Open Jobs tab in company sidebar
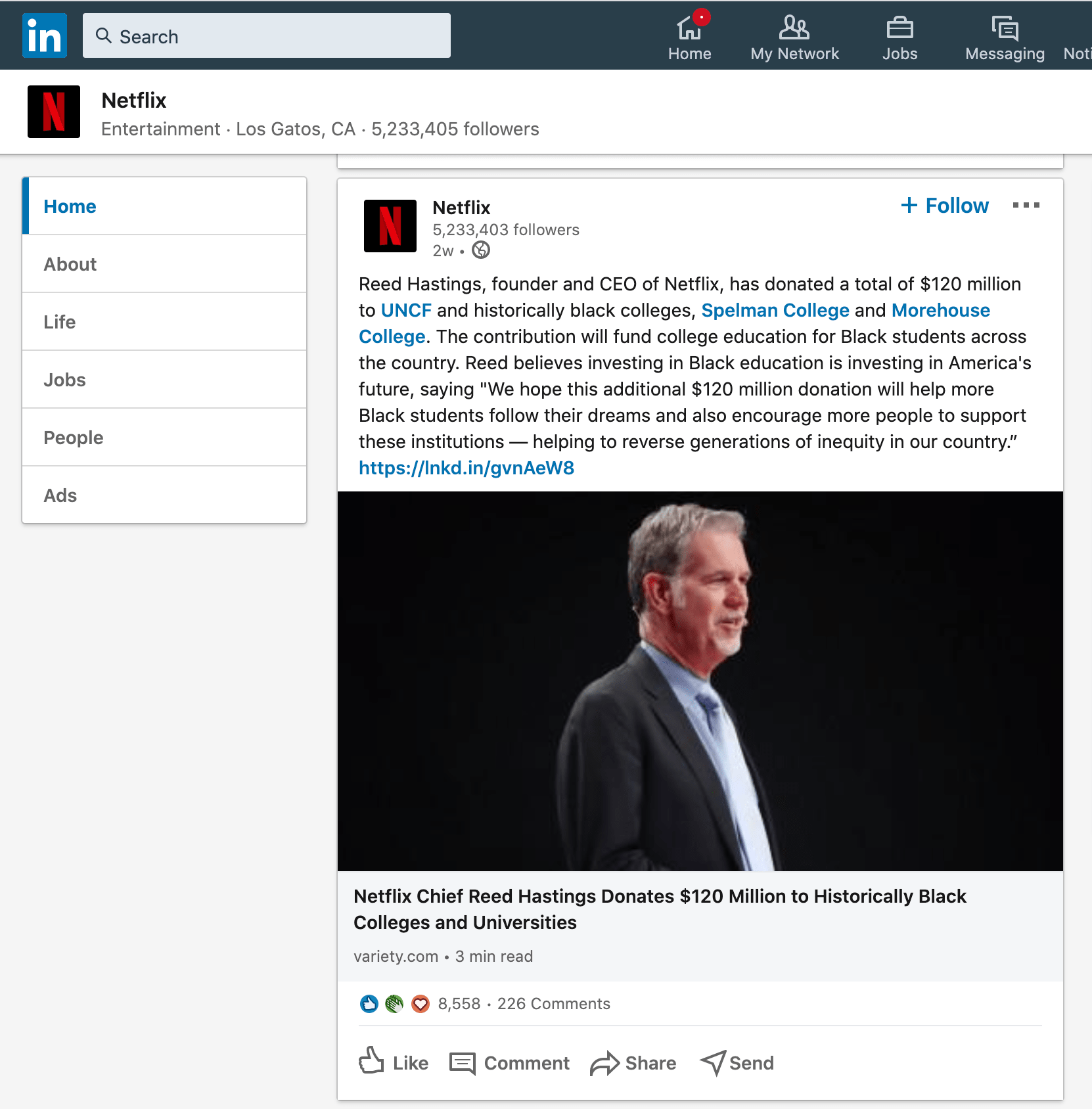The width and height of the screenshot is (1092, 1109). 164,380
